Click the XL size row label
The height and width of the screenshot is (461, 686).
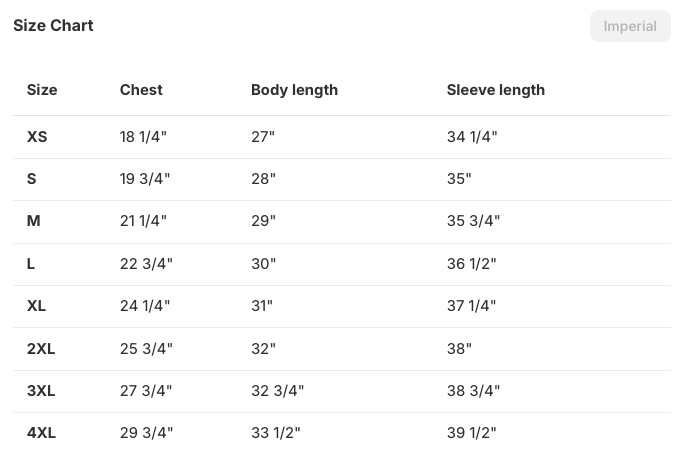coord(36,306)
